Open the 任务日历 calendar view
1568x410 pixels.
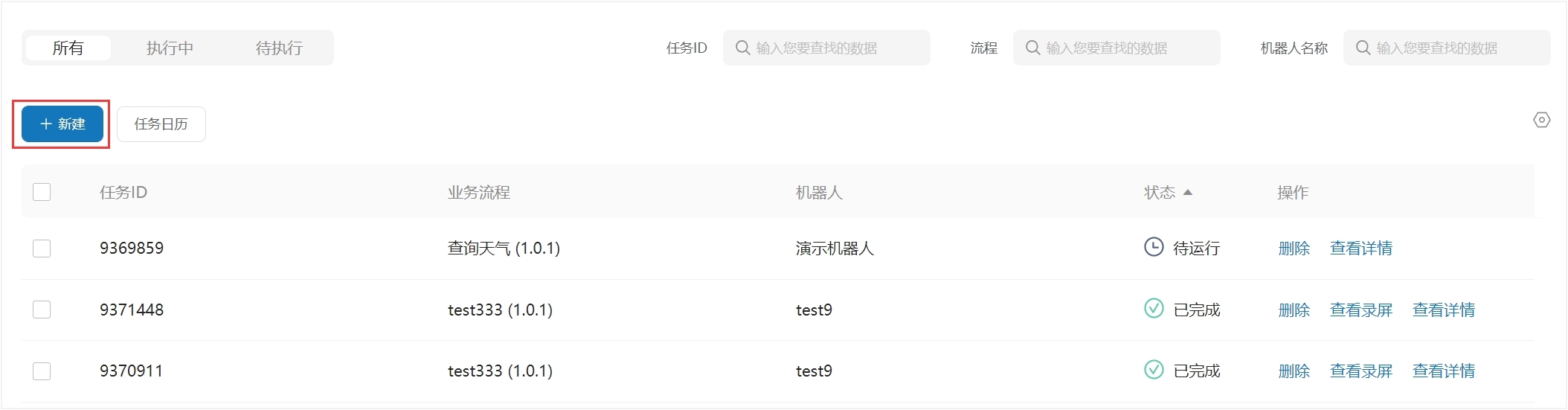pyautogui.click(x=161, y=124)
